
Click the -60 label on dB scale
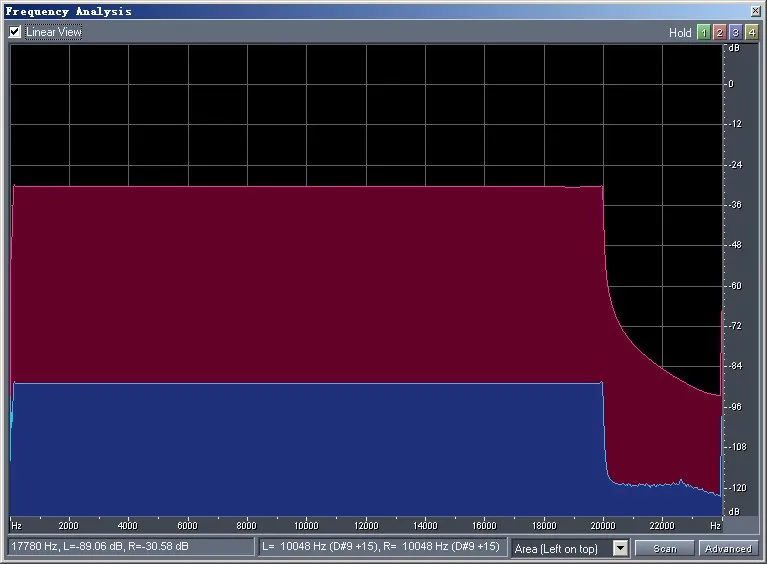[x=735, y=286]
